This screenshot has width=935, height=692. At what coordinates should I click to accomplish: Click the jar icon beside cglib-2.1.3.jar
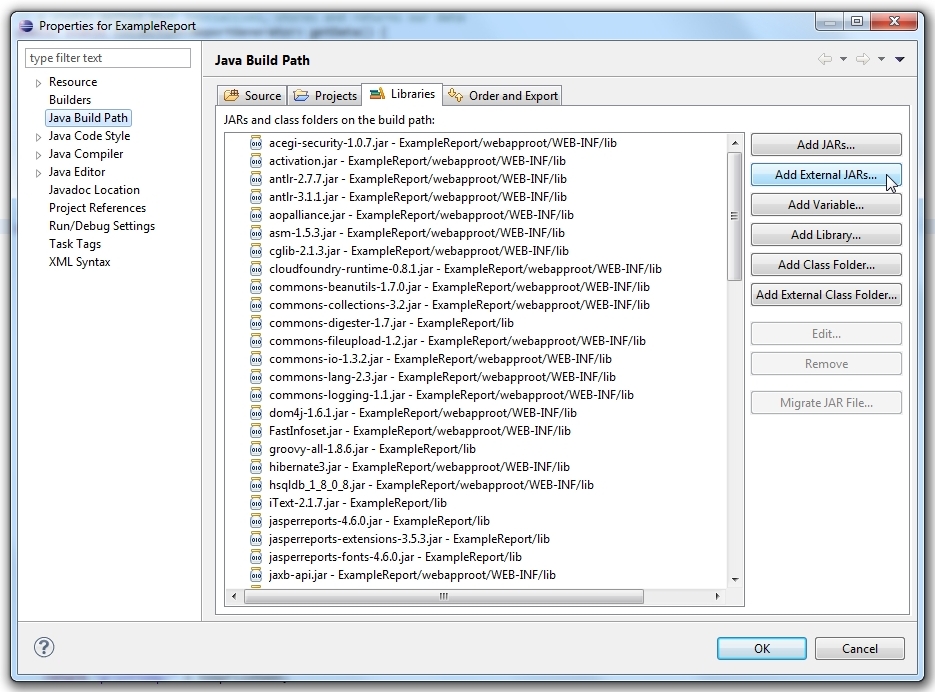tap(256, 251)
